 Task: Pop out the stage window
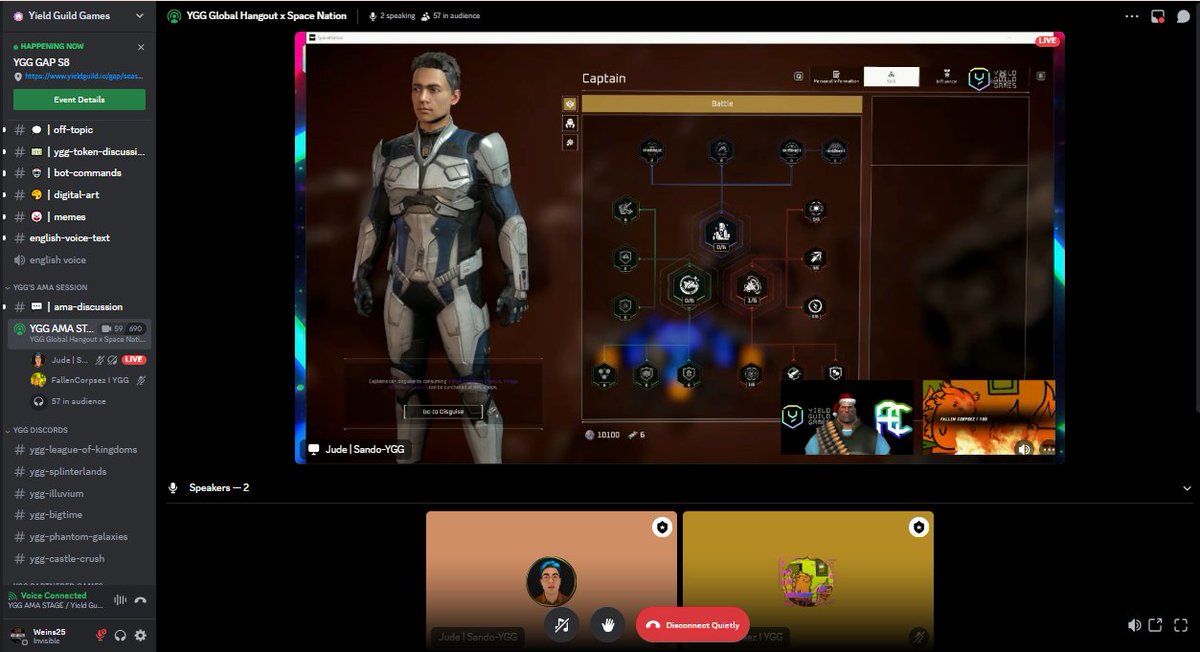[x=1156, y=625]
